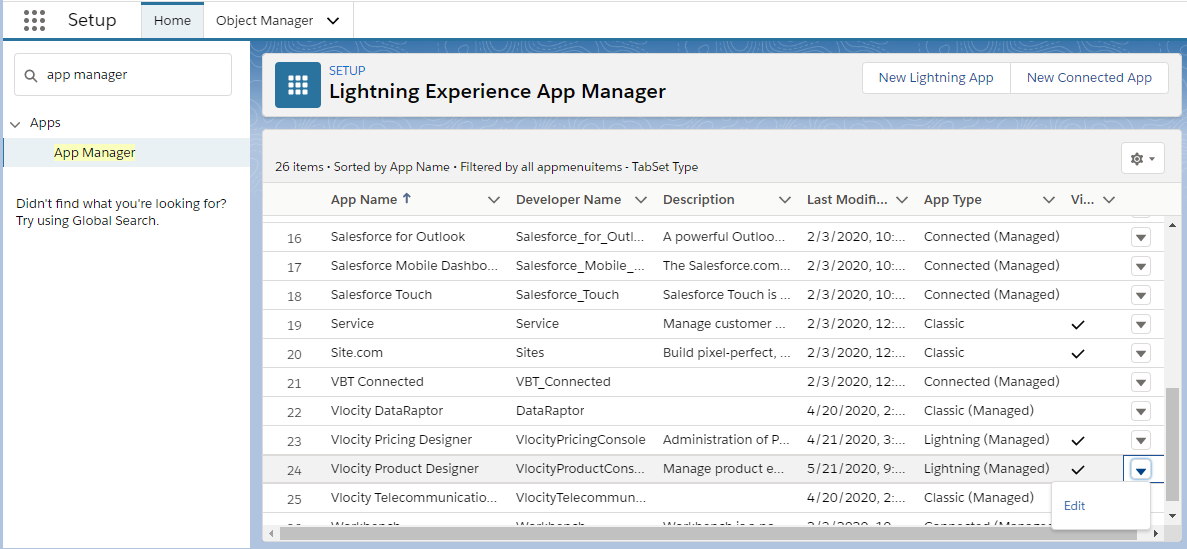1187x549 pixels.
Task: Choose Edit from the row actions menu
Action: (1074, 506)
